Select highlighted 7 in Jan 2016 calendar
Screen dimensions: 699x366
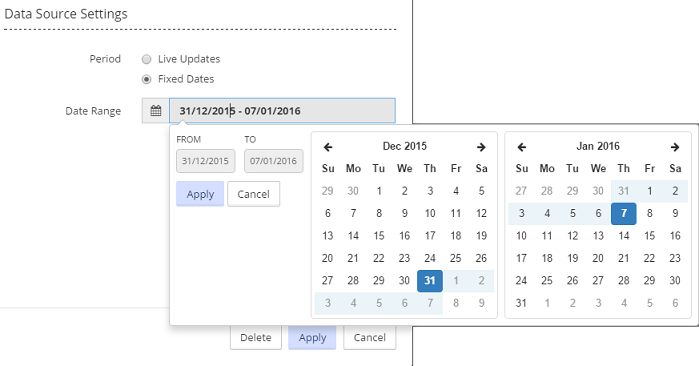click(x=624, y=214)
